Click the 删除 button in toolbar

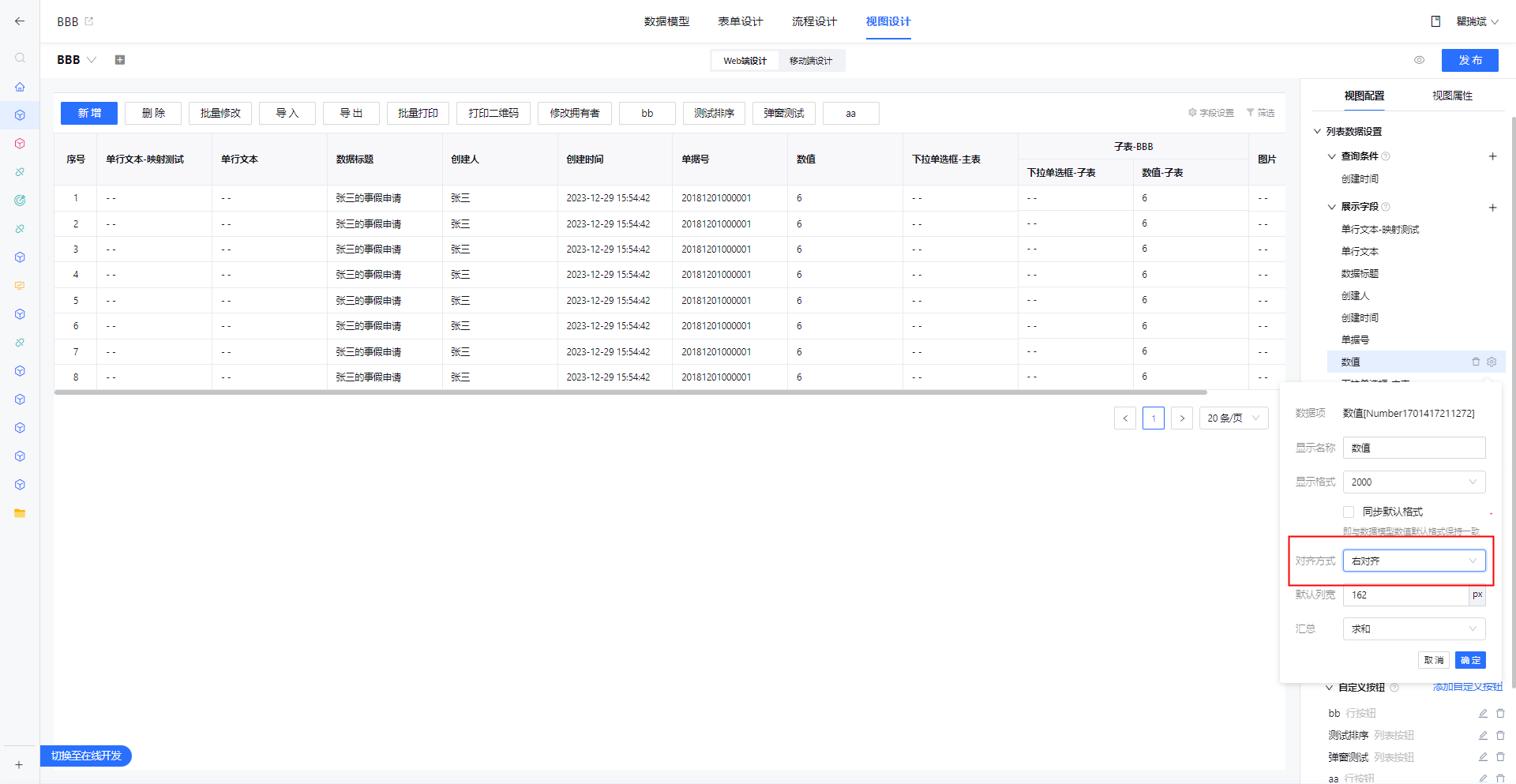pos(153,113)
